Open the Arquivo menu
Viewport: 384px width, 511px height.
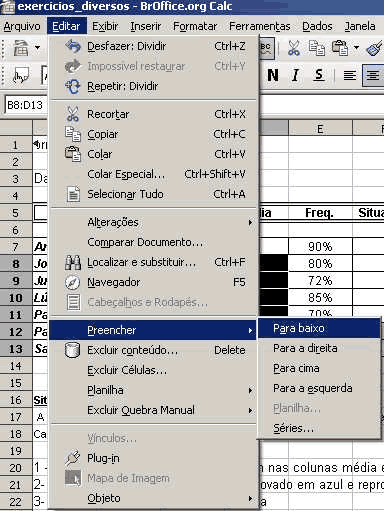22,26
